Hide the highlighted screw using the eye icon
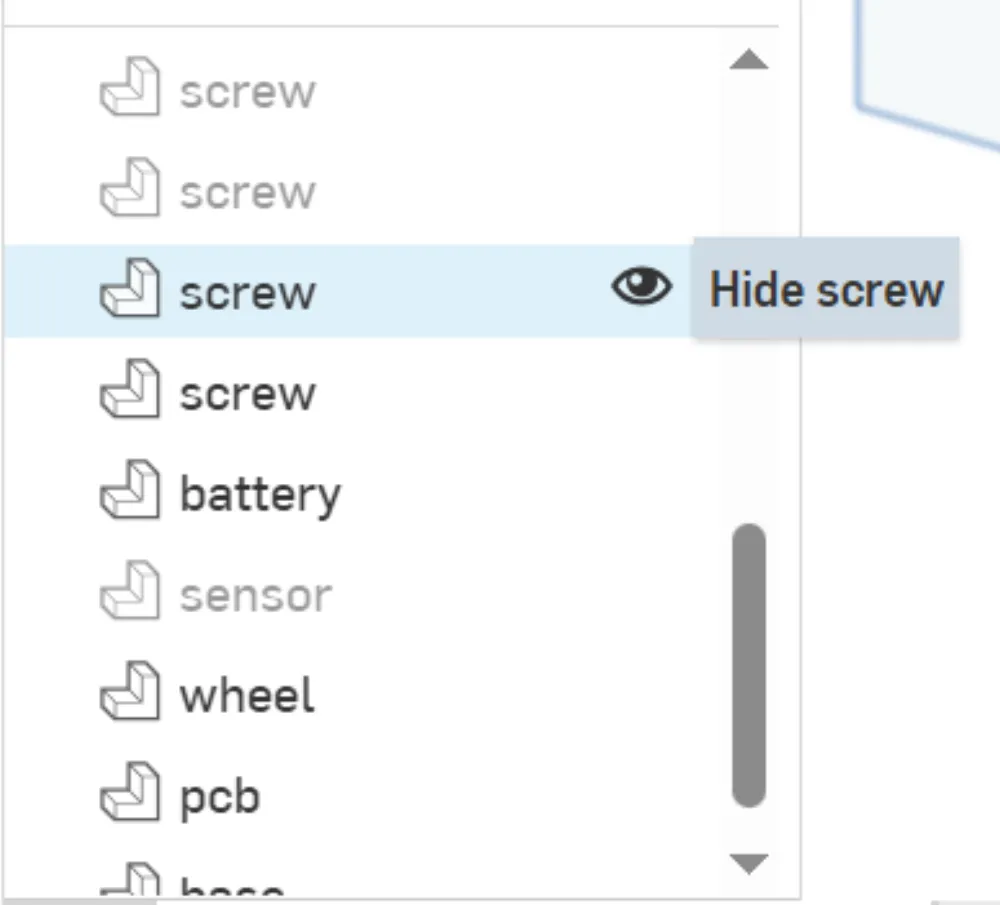 click(x=641, y=289)
